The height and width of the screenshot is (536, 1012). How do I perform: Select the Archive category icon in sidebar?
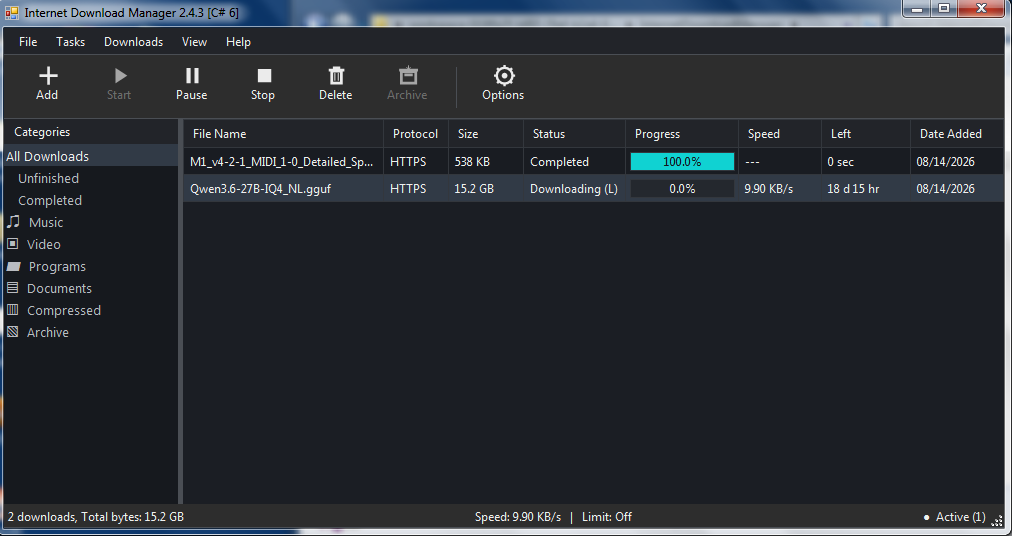[x=12, y=332]
